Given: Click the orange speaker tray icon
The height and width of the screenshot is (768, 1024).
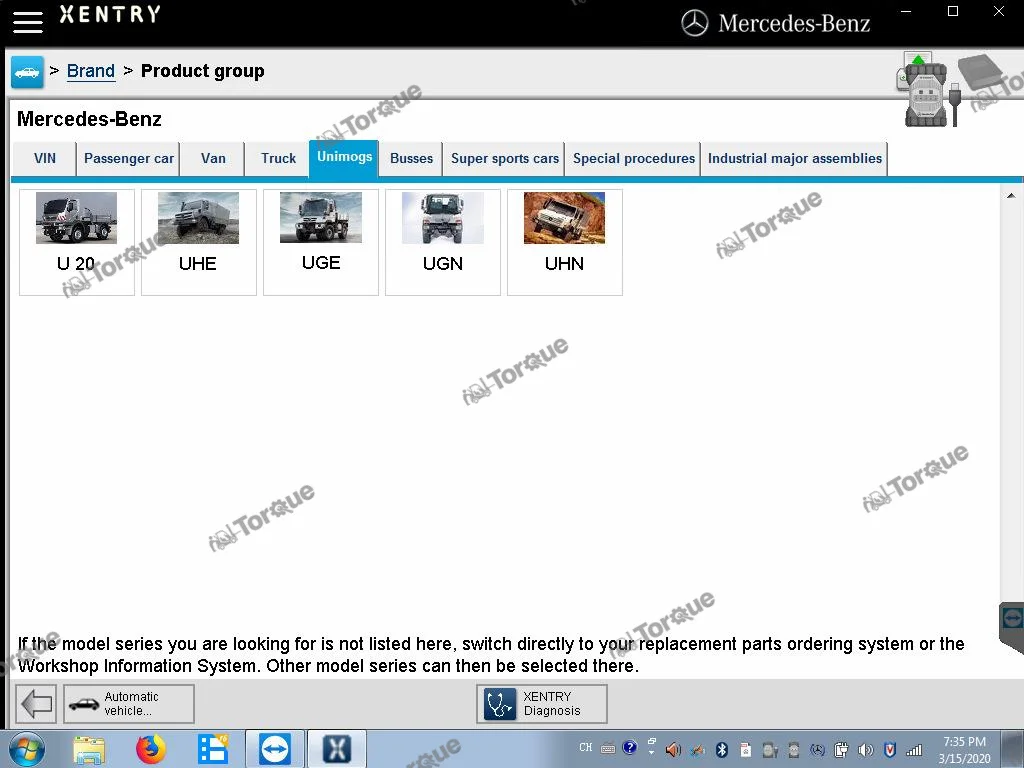Looking at the screenshot, I should coord(673,750).
